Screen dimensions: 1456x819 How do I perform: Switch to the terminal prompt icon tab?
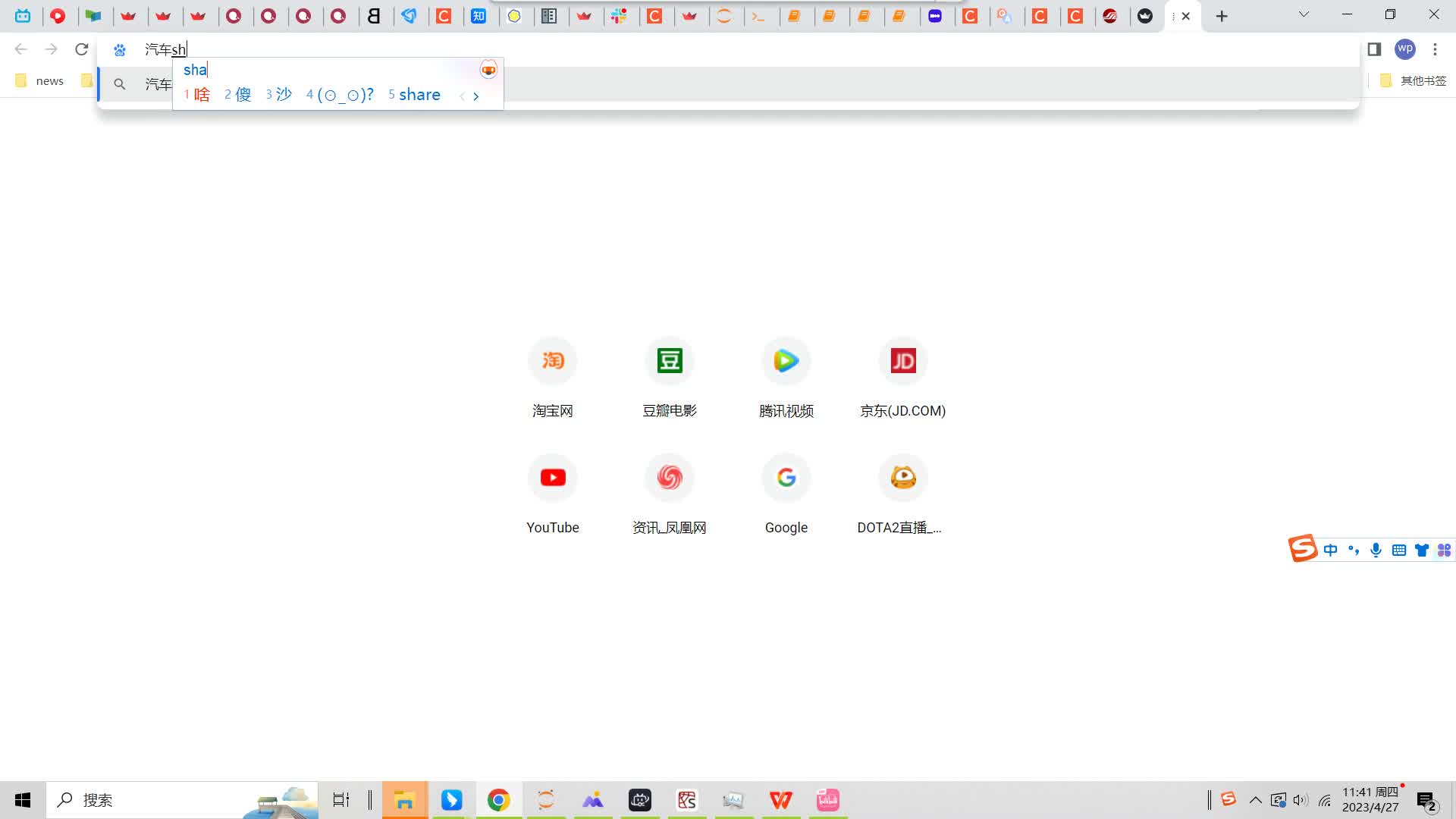(758, 16)
